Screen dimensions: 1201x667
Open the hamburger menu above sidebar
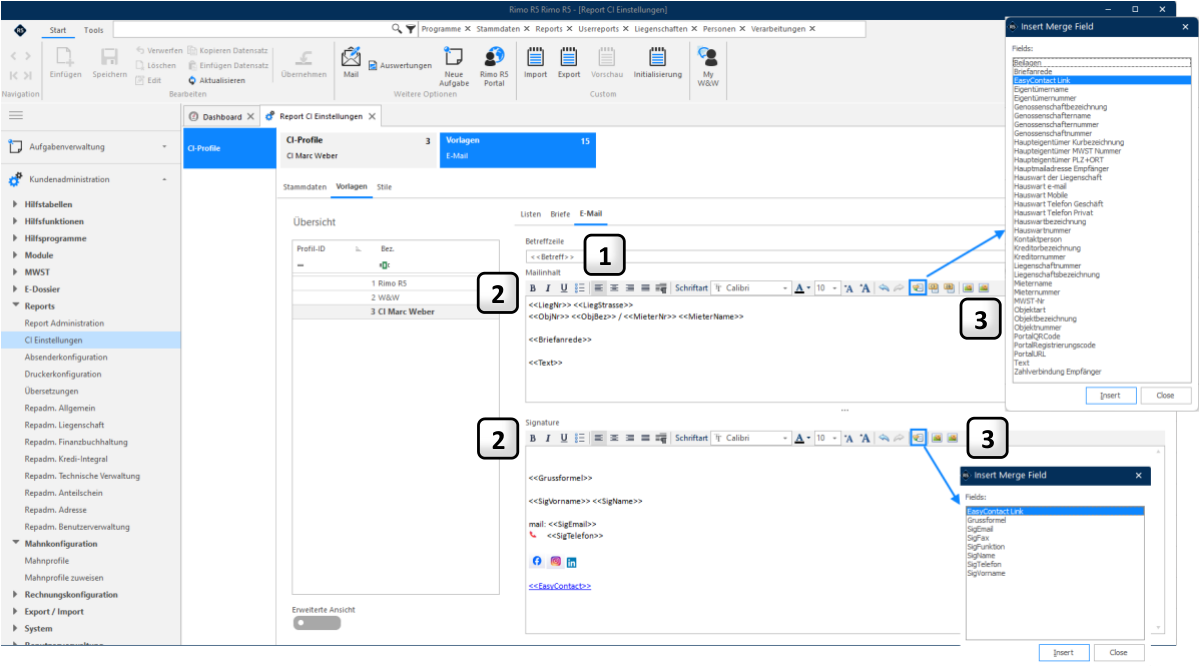tap(16, 116)
